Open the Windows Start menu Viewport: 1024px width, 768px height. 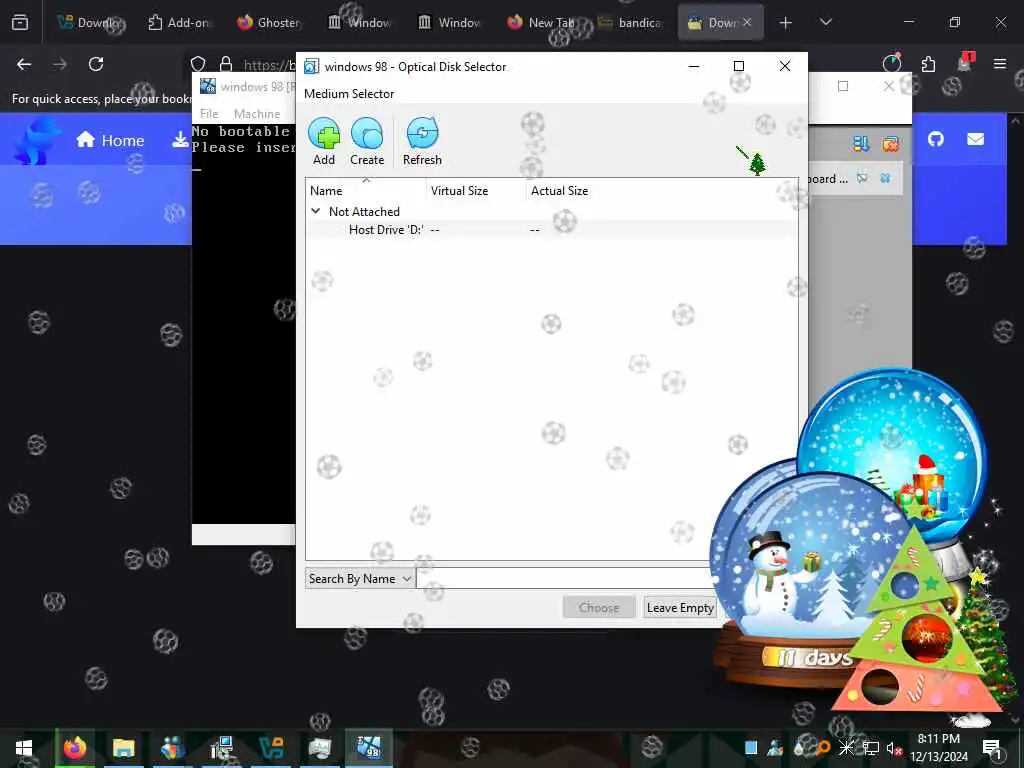(24, 748)
